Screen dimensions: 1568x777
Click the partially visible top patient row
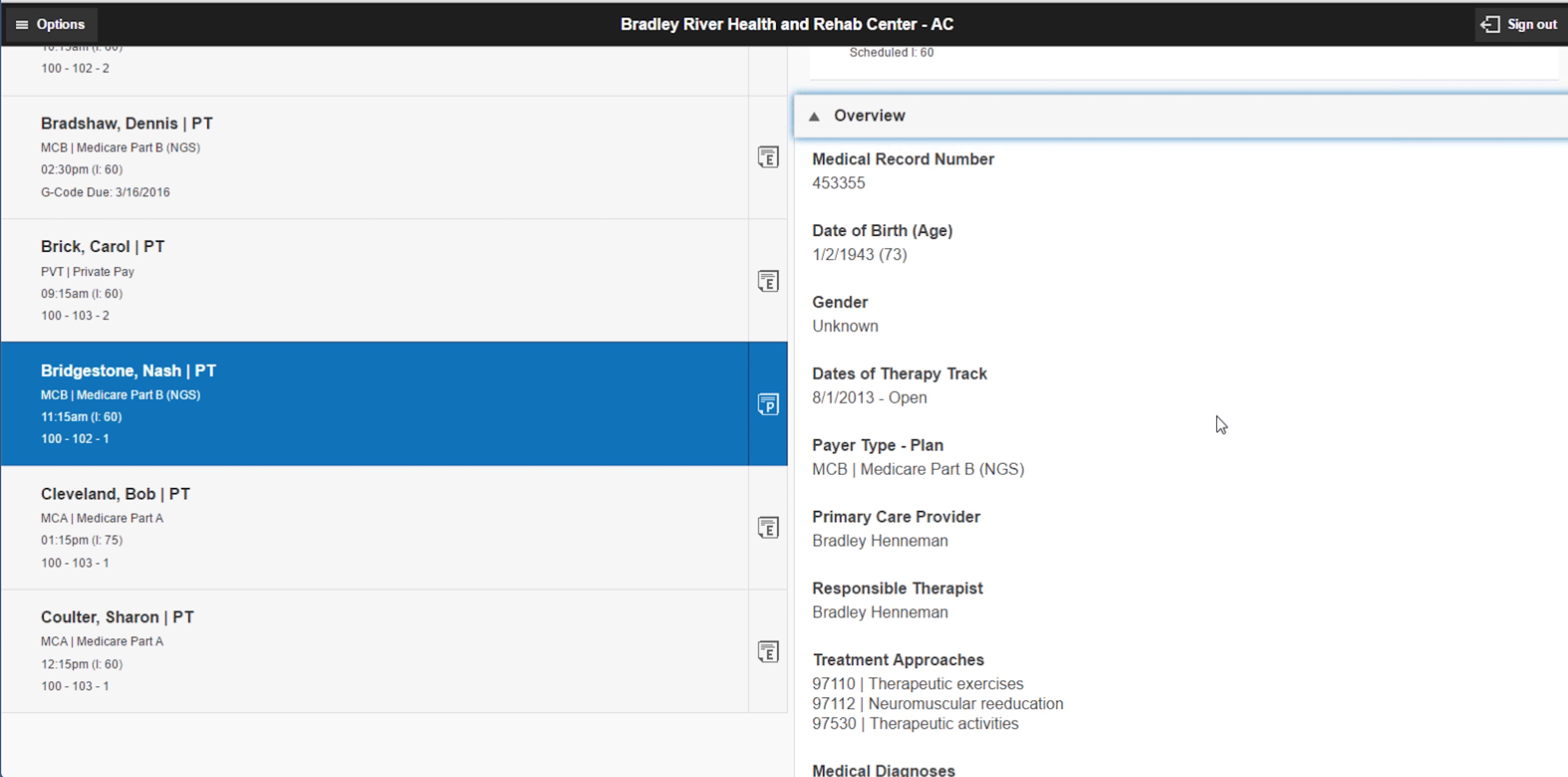point(75,68)
